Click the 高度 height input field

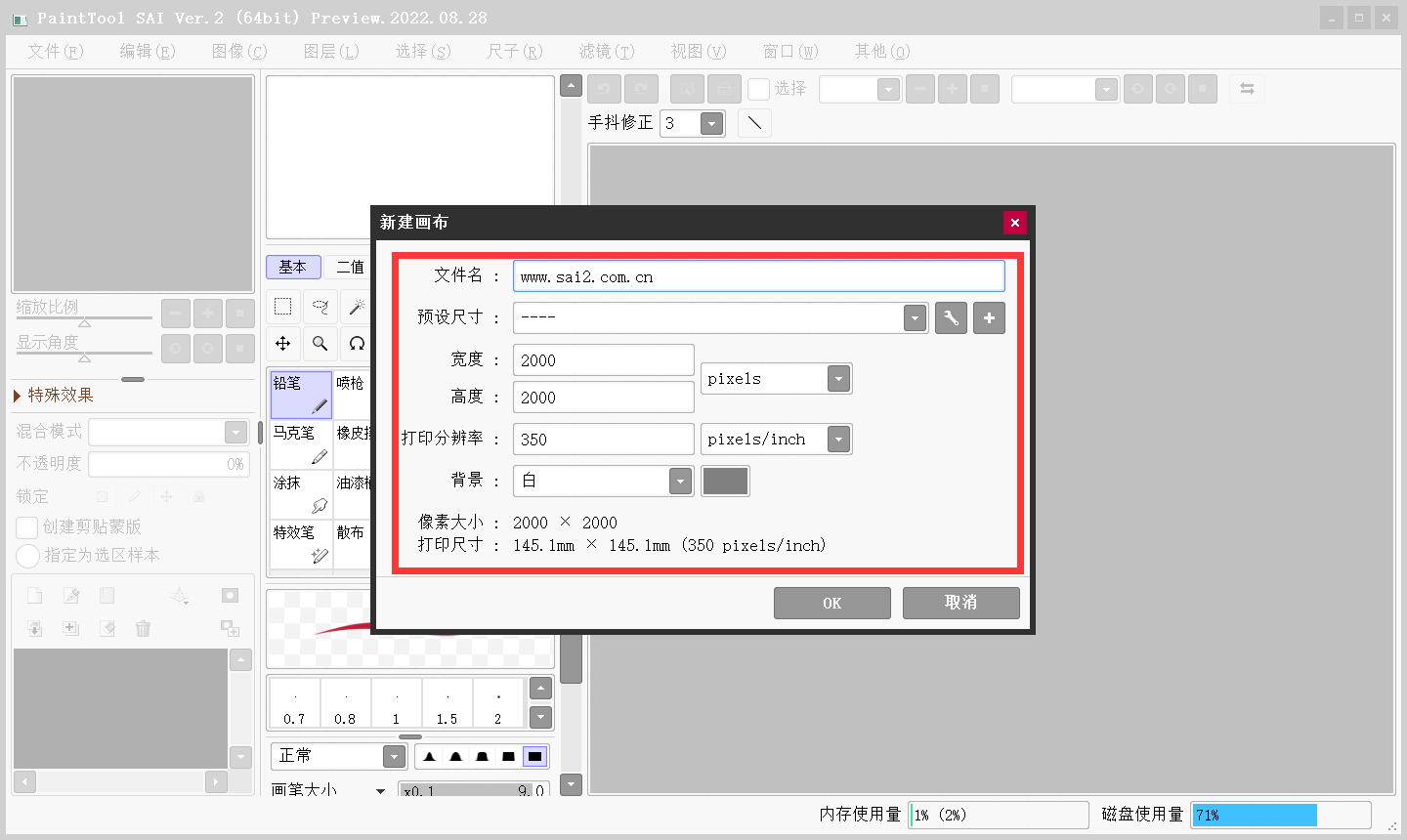604,398
